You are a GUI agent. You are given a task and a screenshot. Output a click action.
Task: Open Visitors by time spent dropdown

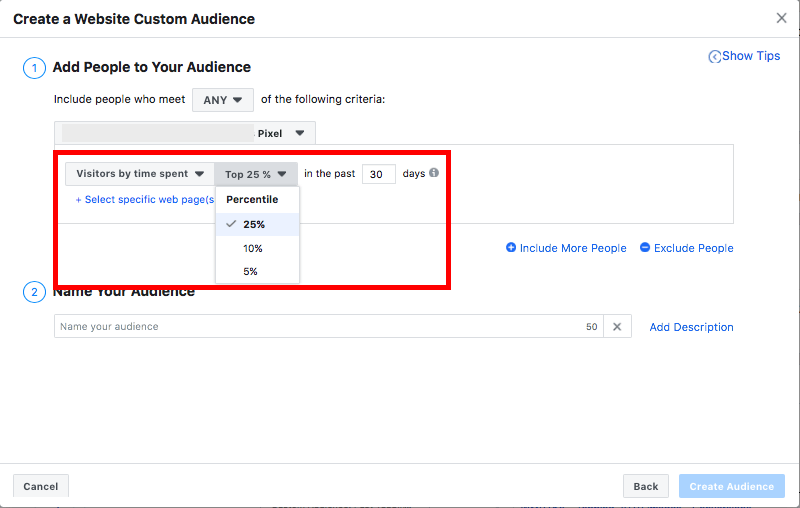point(140,174)
